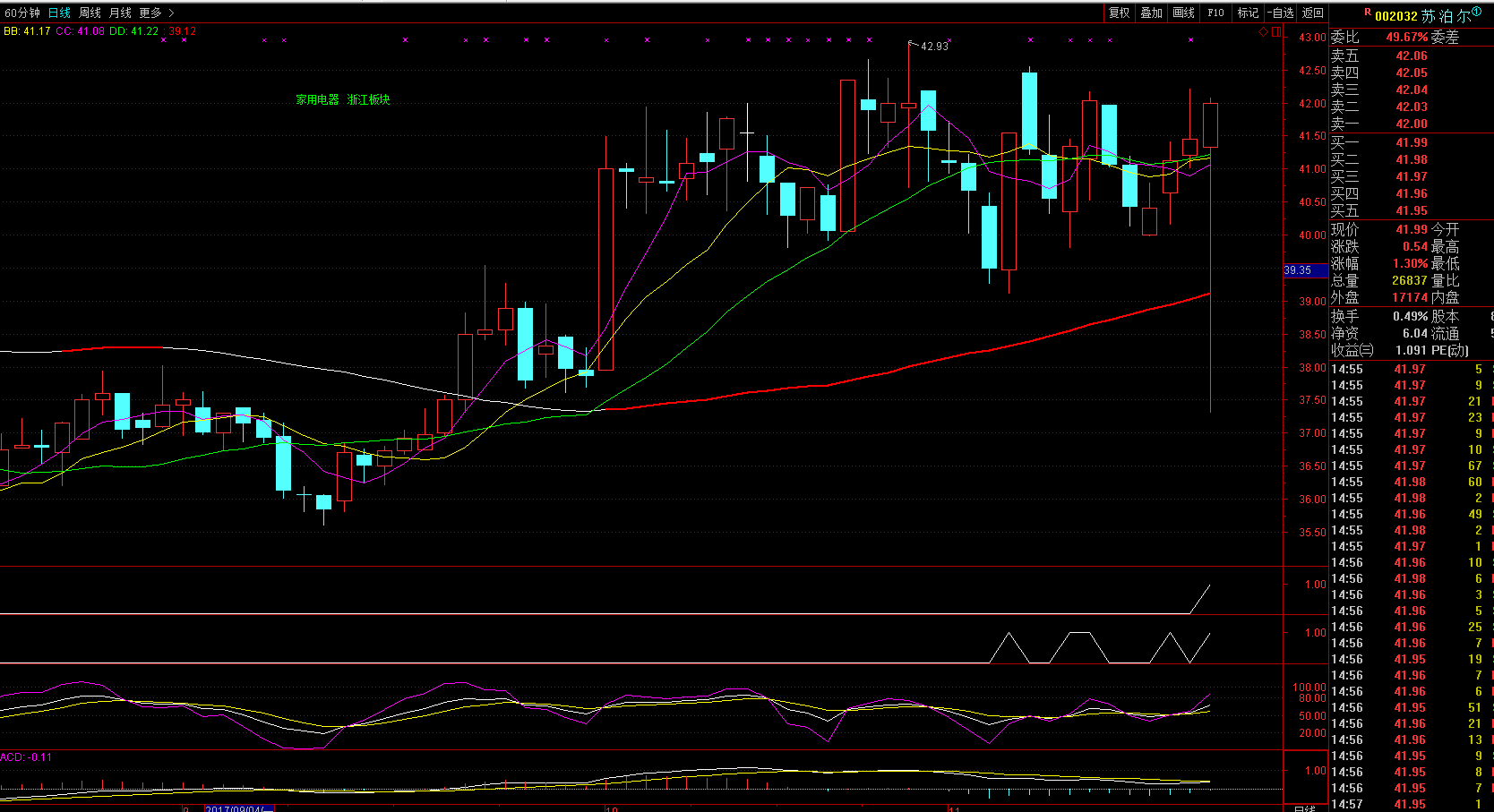Expand the arrow next to 更多
This screenshot has height=812, width=1494.
171,13
